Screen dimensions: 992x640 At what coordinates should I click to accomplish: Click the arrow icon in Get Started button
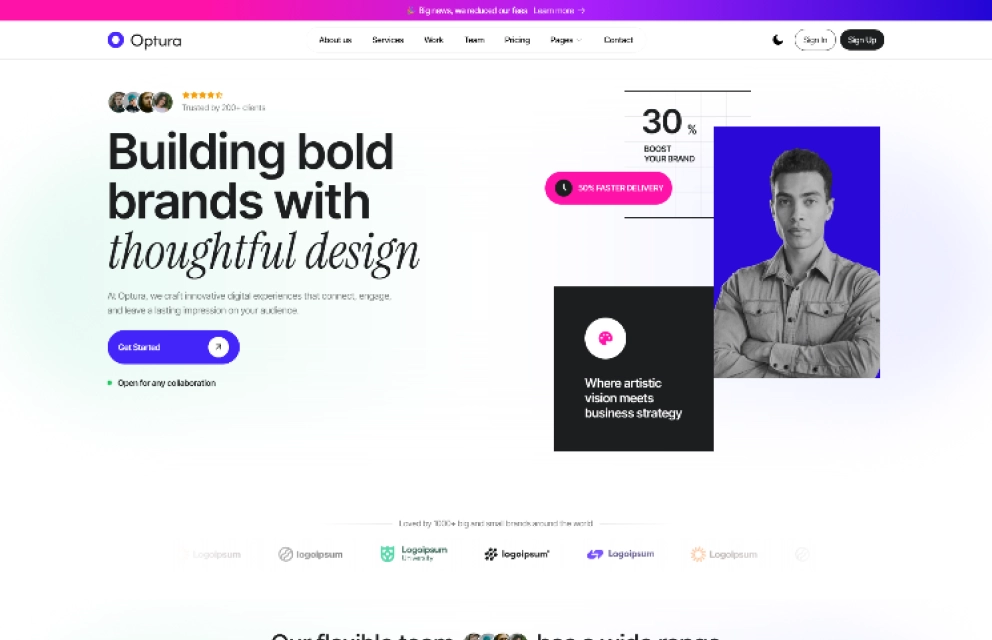point(218,347)
